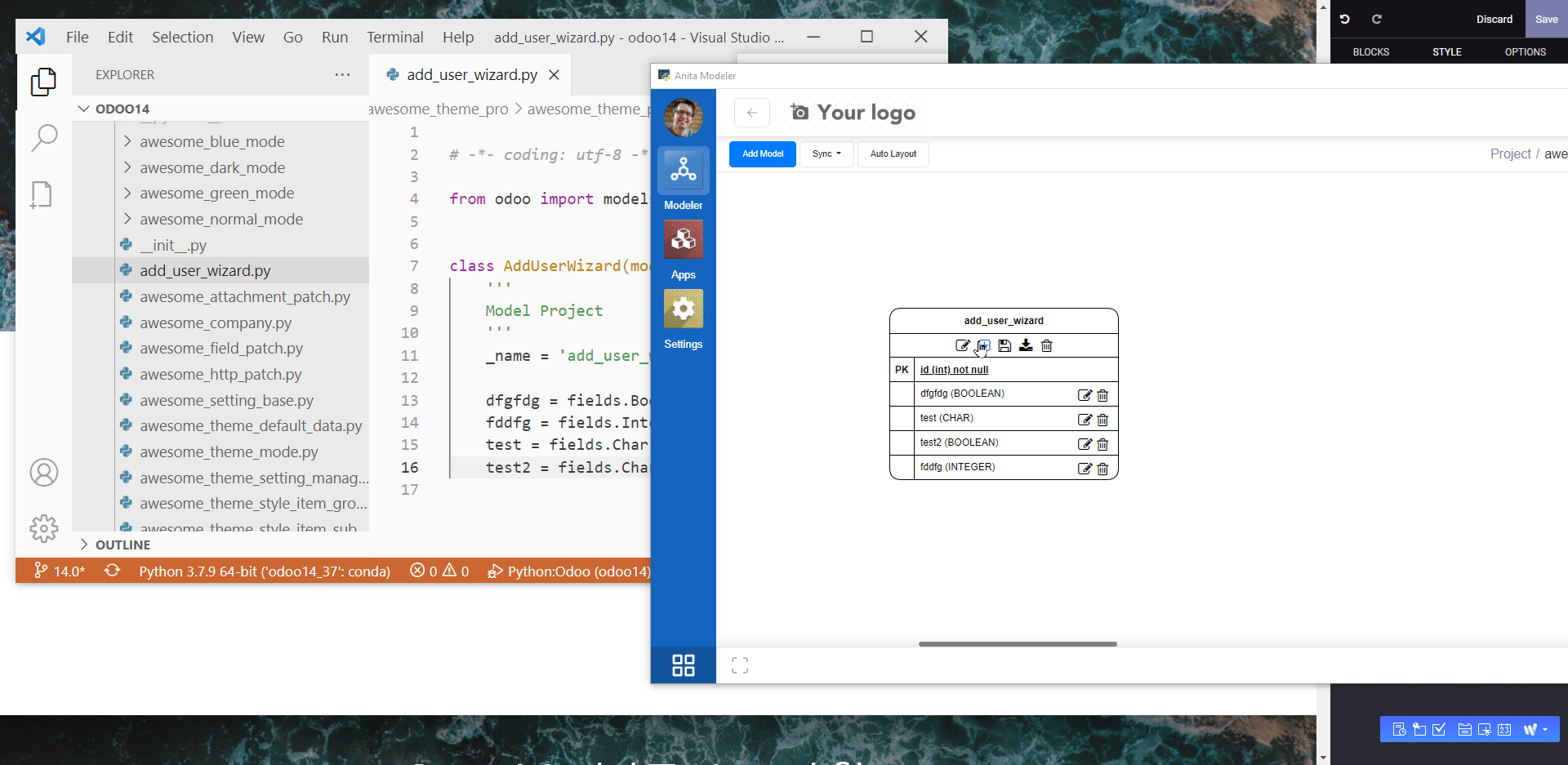Open awesome_company.py in the explorer
Viewport: 1568px width, 765px height.
pyautogui.click(x=215, y=322)
